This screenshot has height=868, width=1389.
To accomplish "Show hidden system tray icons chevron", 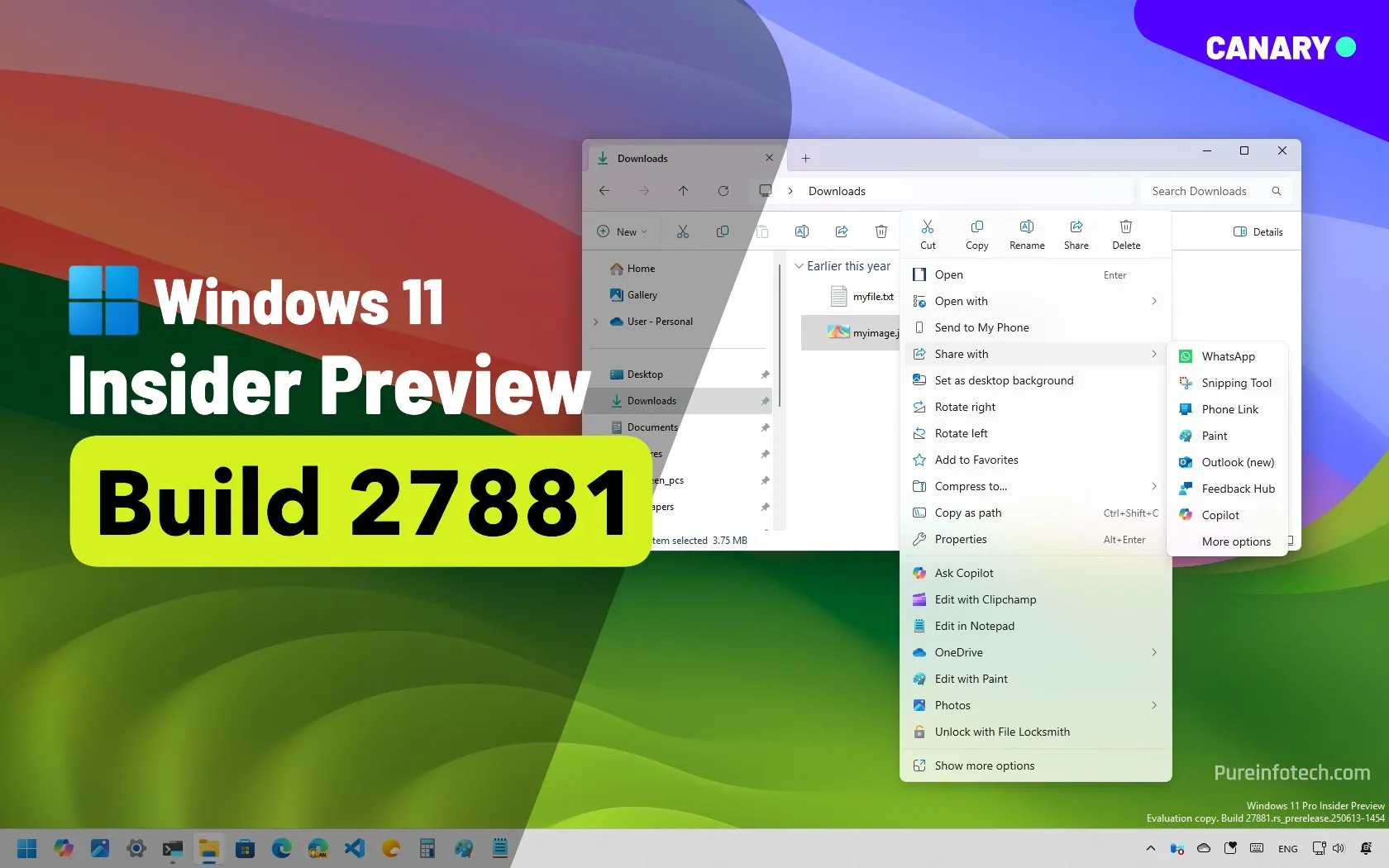I will 1150,848.
